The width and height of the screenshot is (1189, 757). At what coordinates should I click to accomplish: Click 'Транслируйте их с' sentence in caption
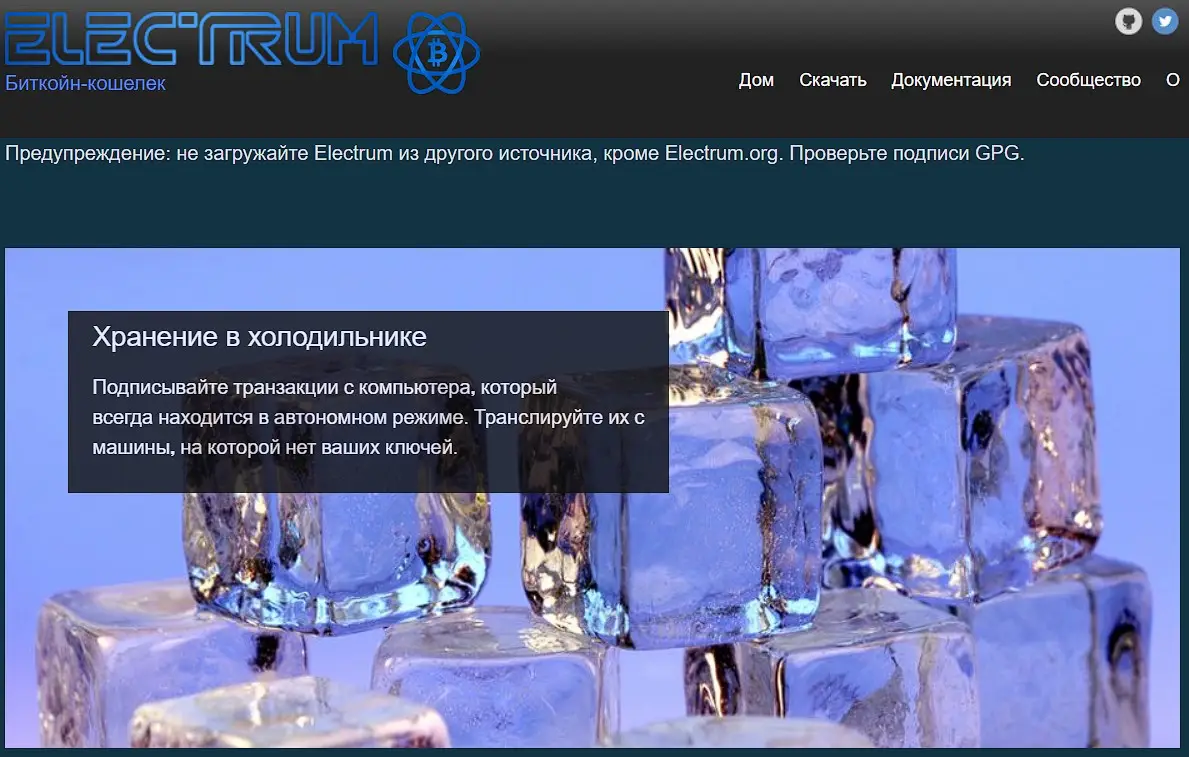[560, 417]
